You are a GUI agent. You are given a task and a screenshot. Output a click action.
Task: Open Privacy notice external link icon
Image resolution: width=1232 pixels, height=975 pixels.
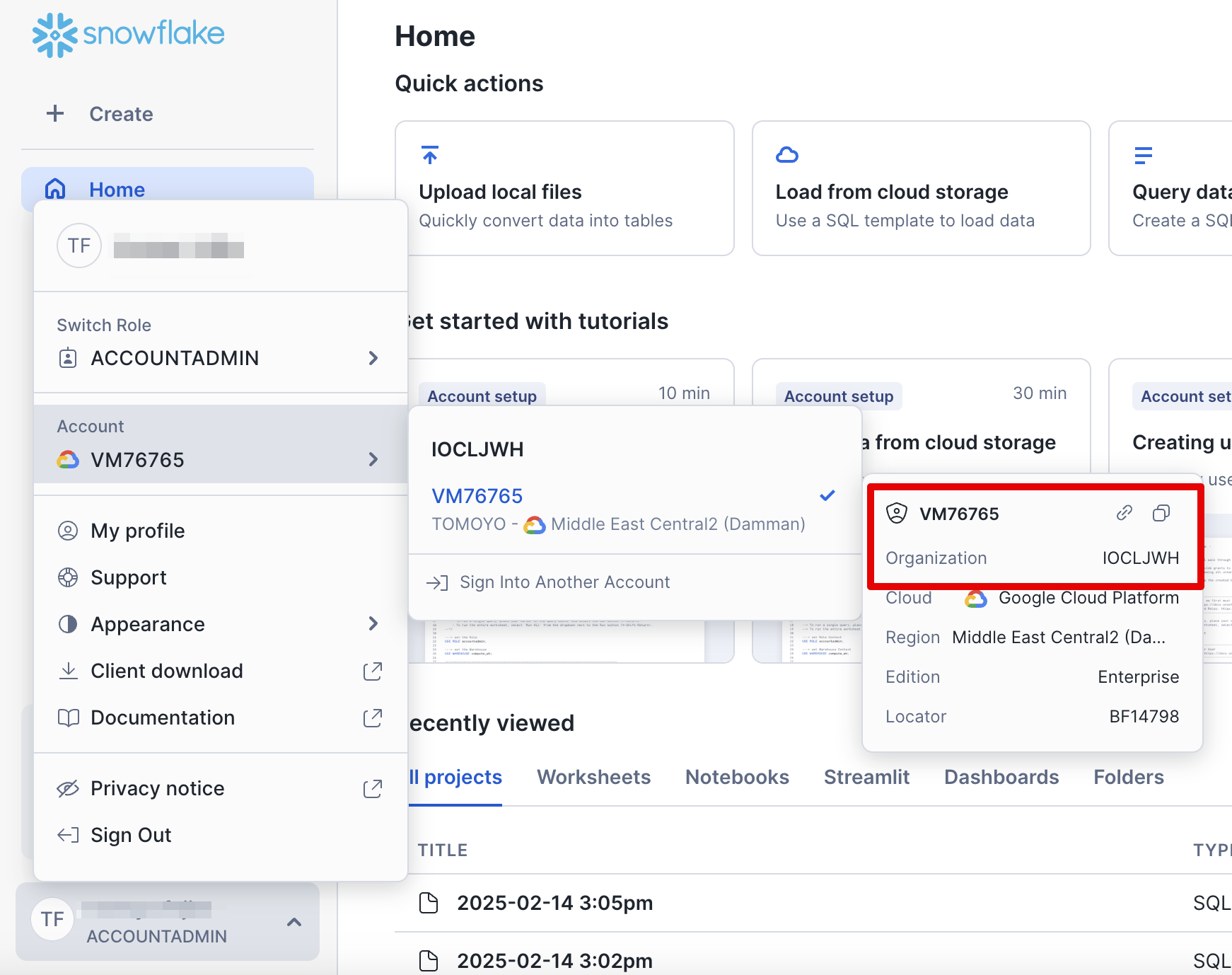click(x=372, y=788)
